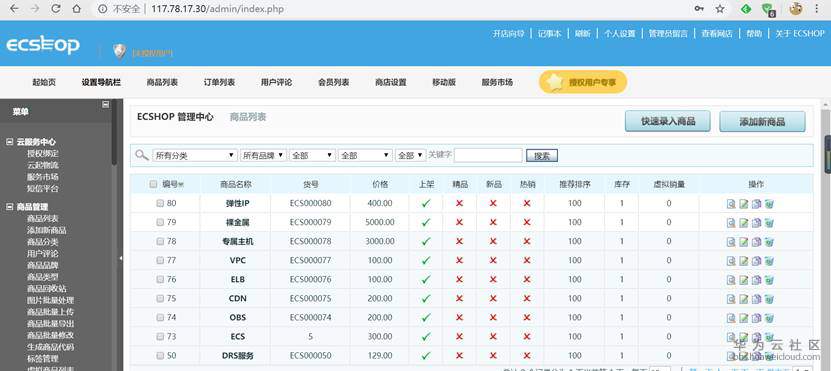
Task: Check the box for product 75
Action: pyautogui.click(x=160, y=299)
